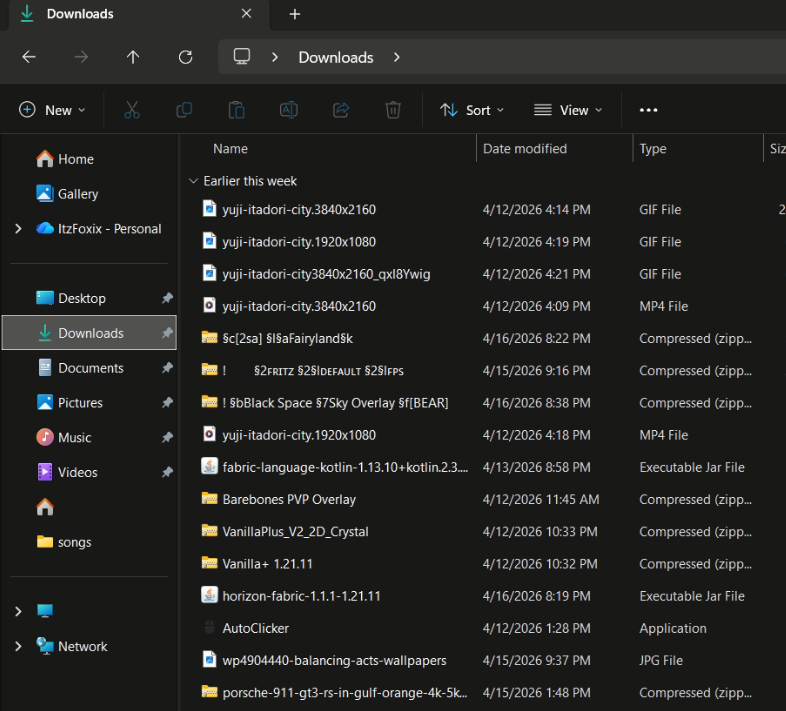Open the View dropdown menu
The width and height of the screenshot is (786, 711).
[x=568, y=110]
